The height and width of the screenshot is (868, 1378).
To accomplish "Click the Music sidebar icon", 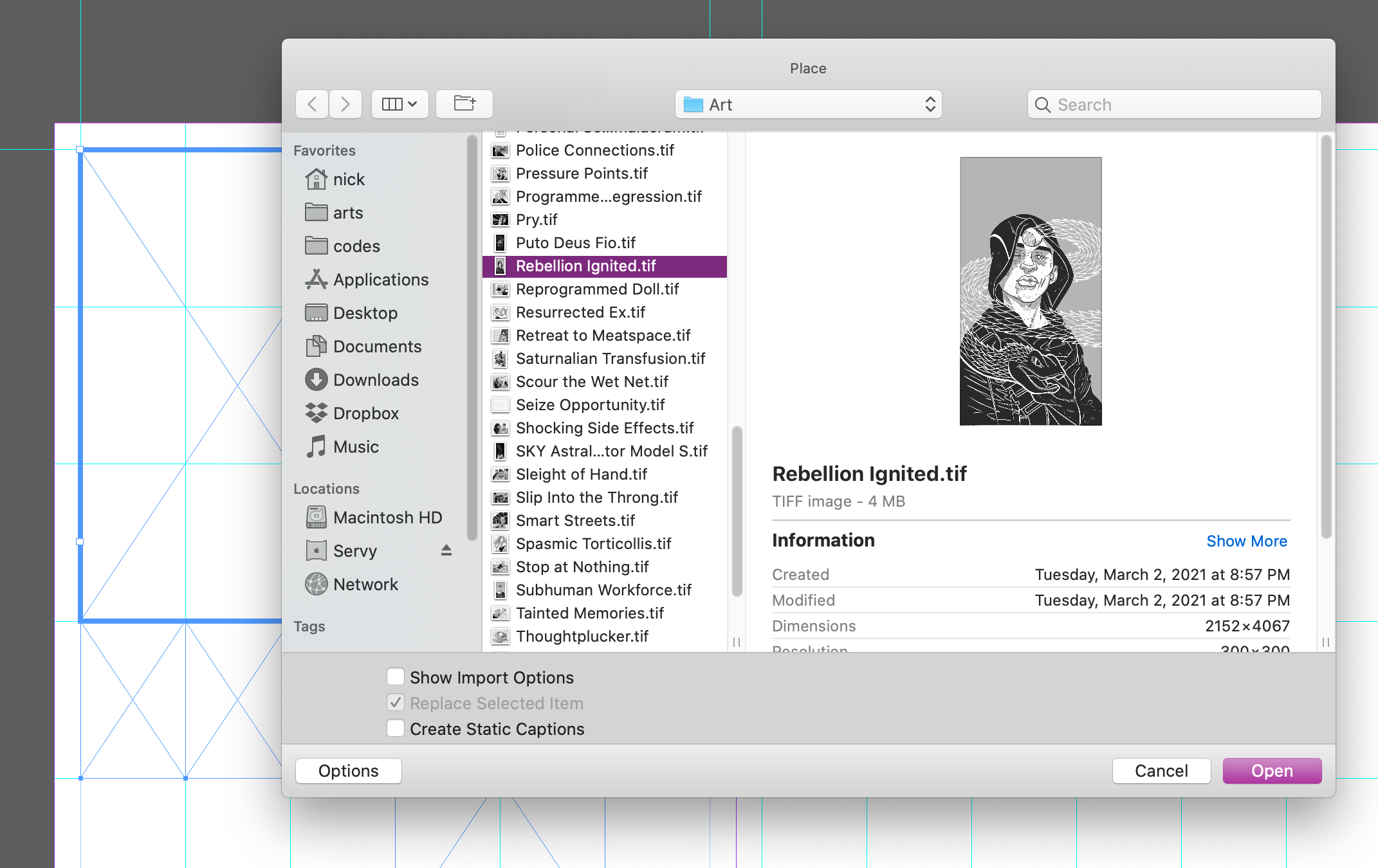I will click(x=318, y=447).
